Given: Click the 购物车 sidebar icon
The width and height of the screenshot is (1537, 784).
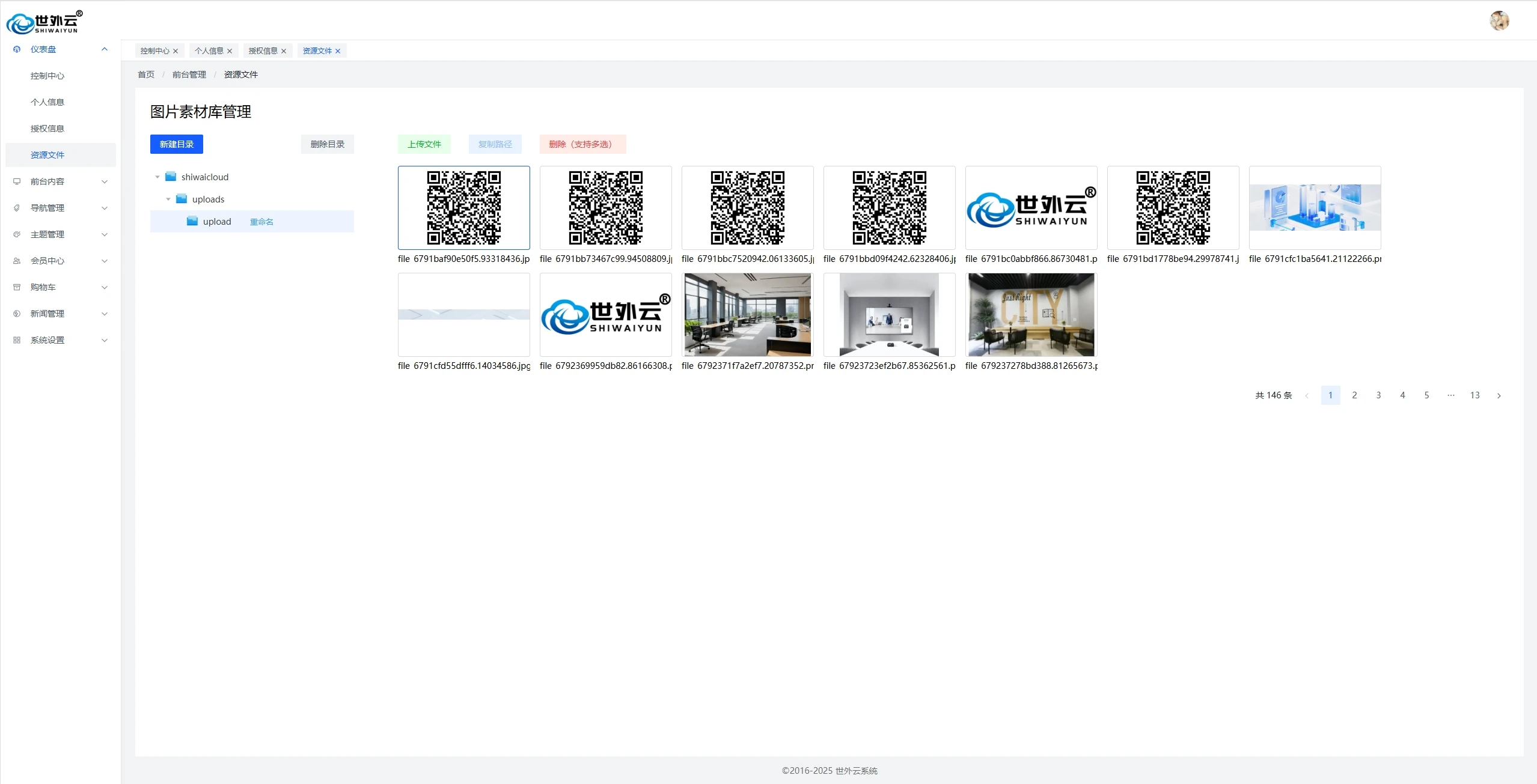Looking at the screenshot, I should 17,287.
